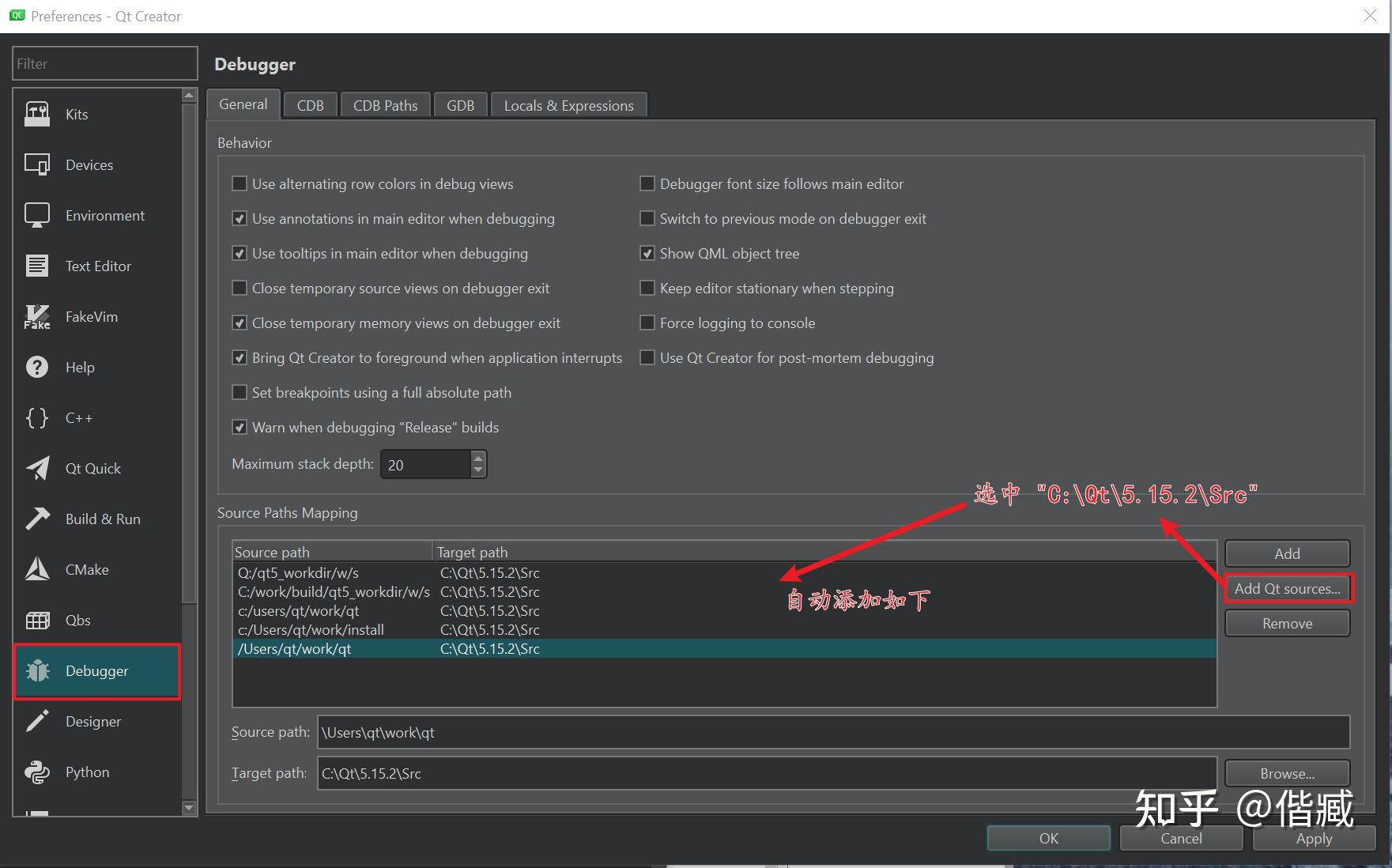Browse for a target path

coord(1288,773)
